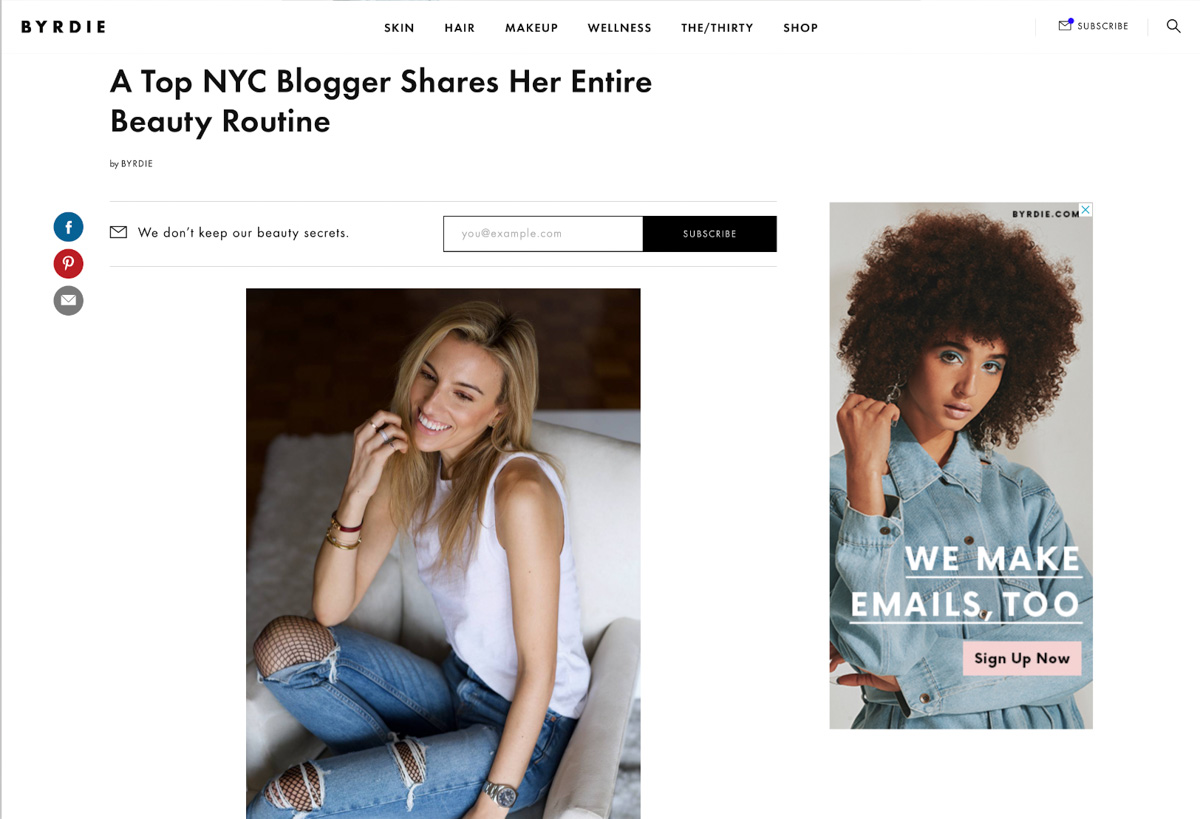Close the ad using its X icon
The height and width of the screenshot is (819, 1200).
1086,210
